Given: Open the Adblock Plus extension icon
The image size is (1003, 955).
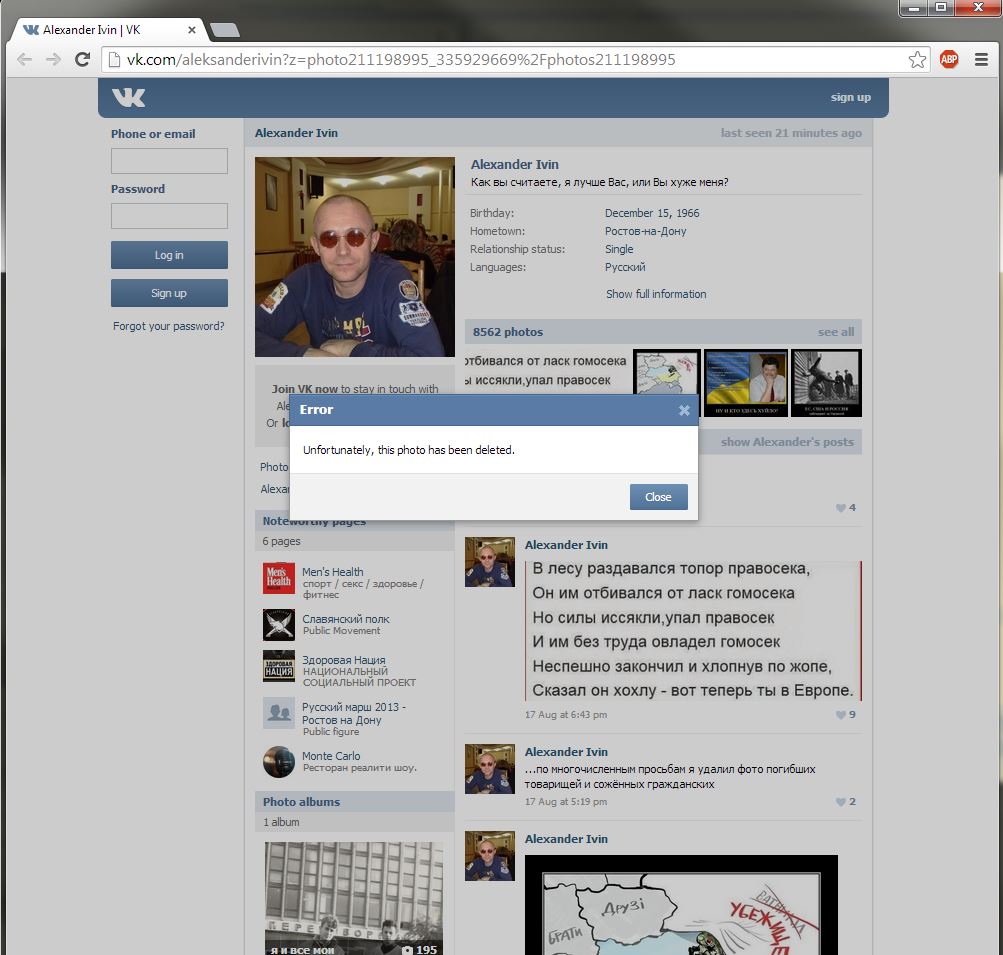Looking at the screenshot, I should tap(949, 59).
